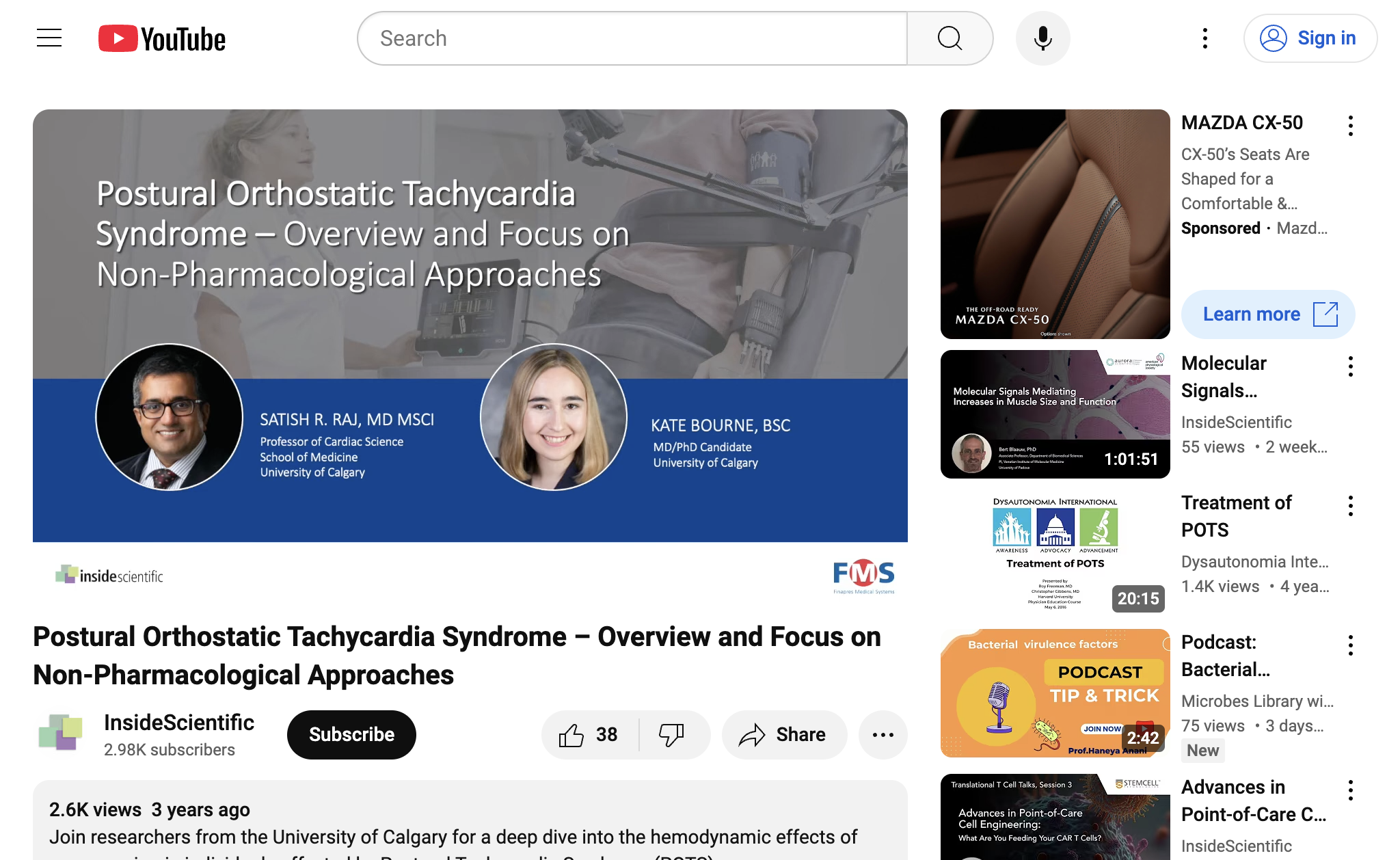The image size is (1400, 860).
Task: Open InsideScientific channel avatar
Action: tap(60, 732)
